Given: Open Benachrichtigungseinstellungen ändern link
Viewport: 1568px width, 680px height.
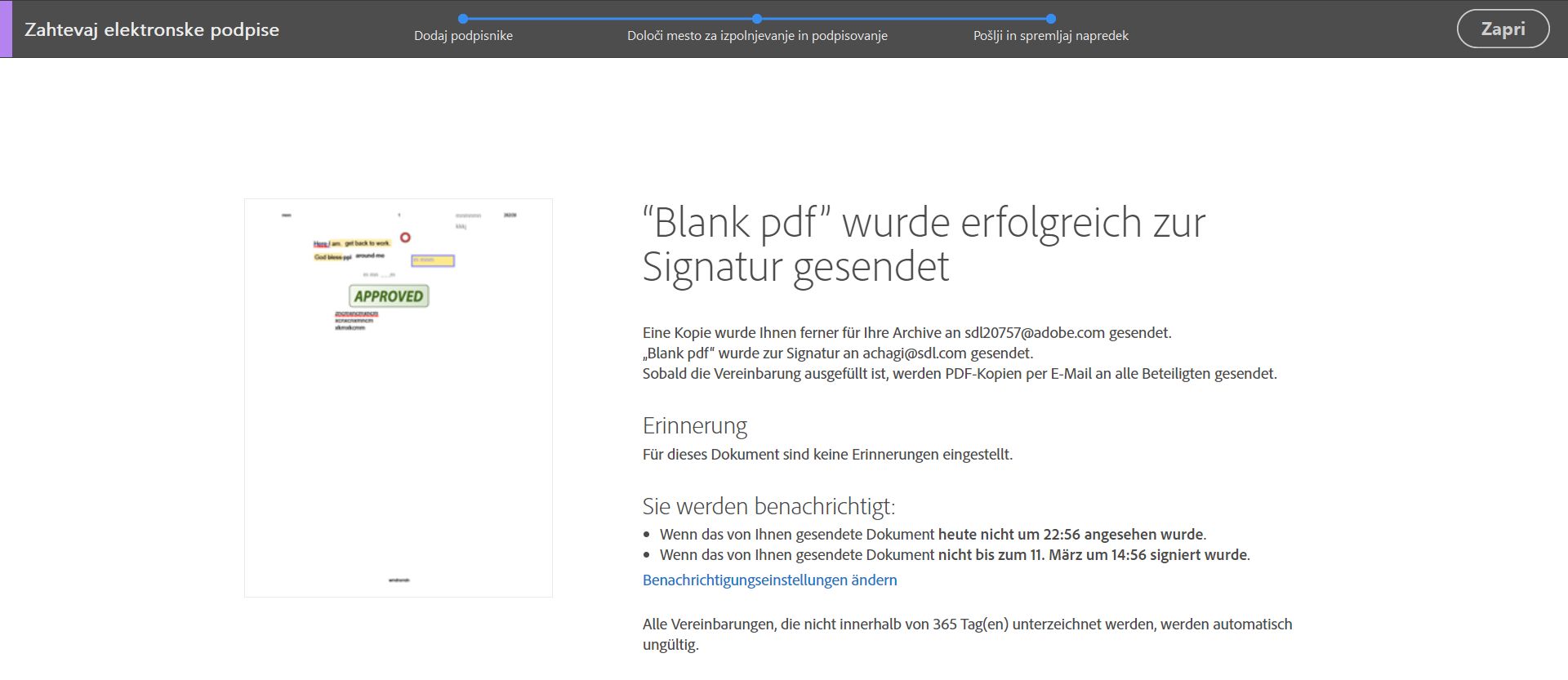Looking at the screenshot, I should [769, 580].
